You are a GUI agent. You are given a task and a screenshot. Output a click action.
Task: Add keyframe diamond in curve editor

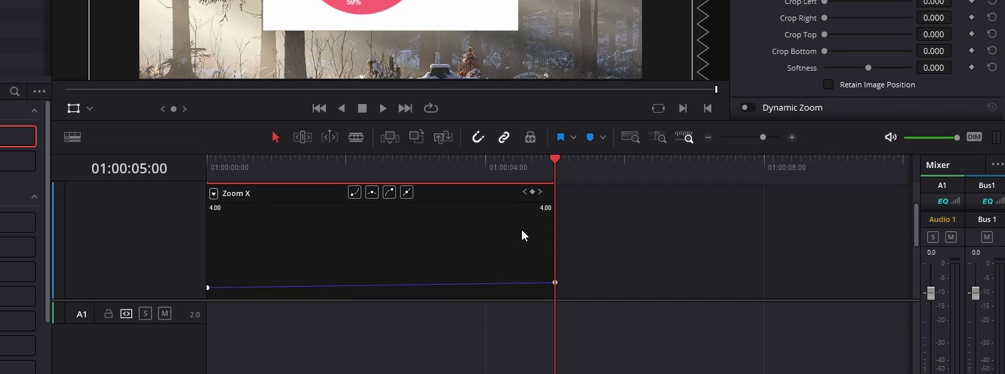point(532,191)
